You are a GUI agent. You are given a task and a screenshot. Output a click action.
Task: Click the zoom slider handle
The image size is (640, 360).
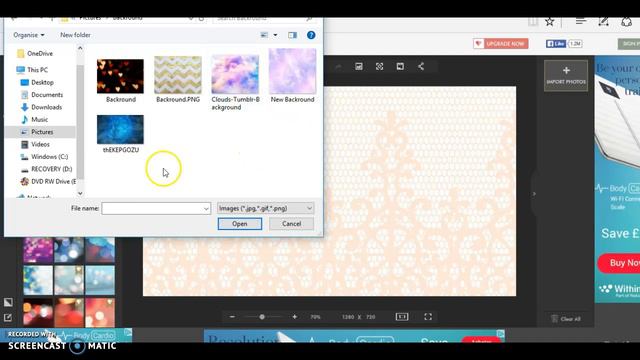click(262, 317)
